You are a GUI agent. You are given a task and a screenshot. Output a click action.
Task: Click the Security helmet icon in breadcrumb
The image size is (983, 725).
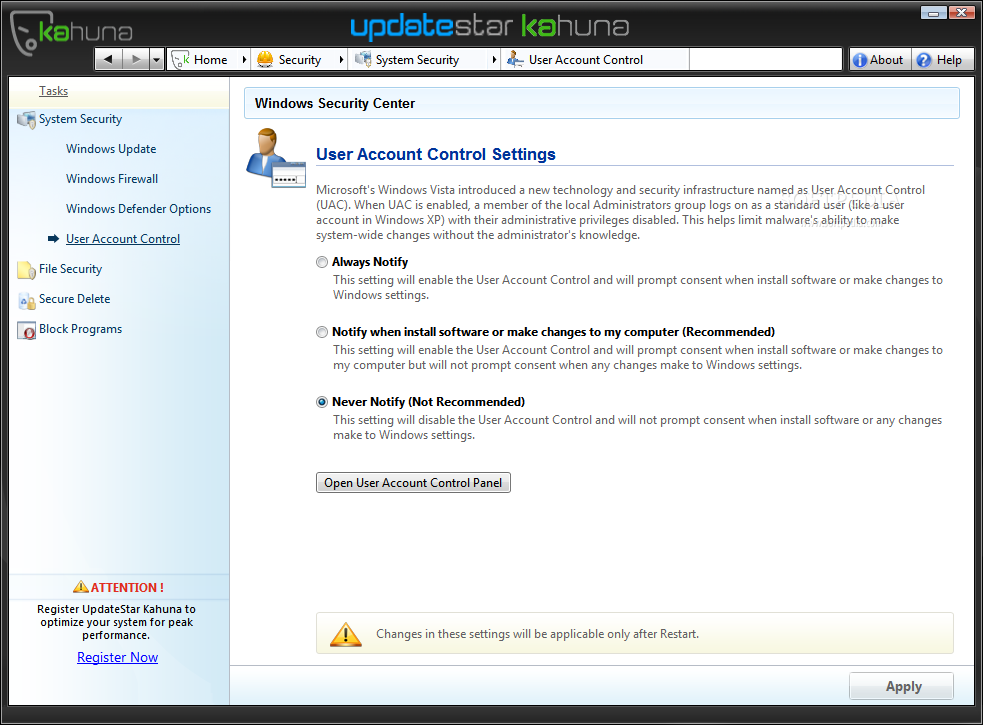click(x=265, y=60)
